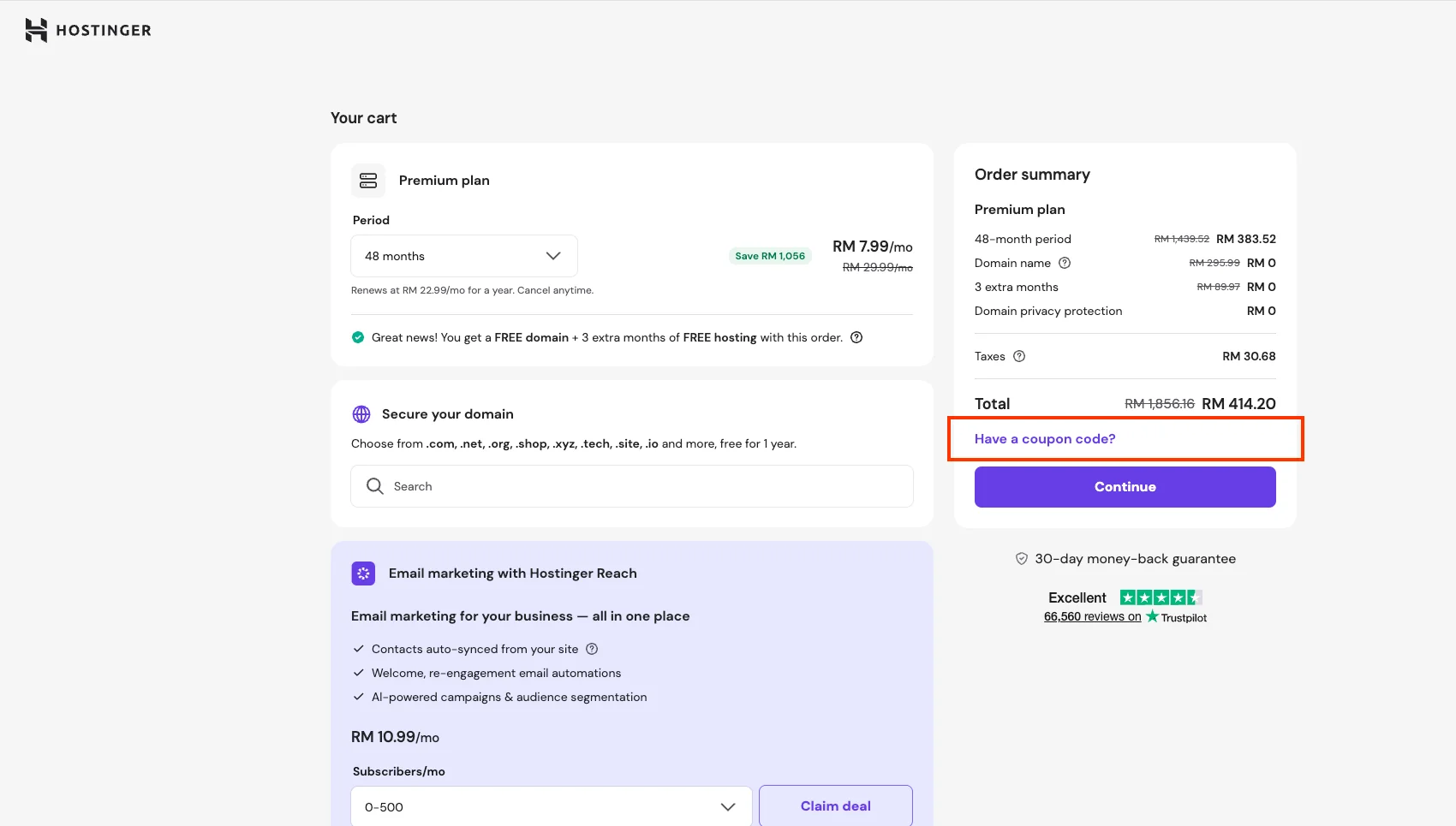Click the Renews at RM 22.99/mo note

click(472, 290)
